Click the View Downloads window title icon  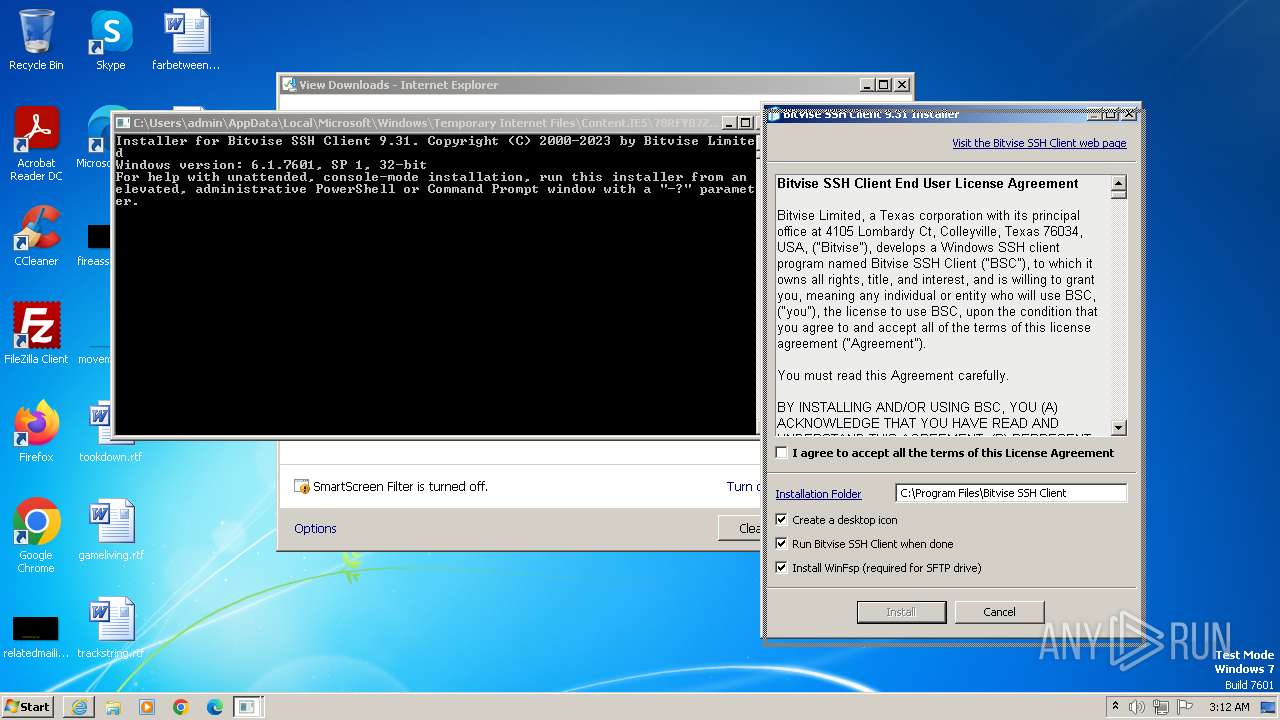289,85
